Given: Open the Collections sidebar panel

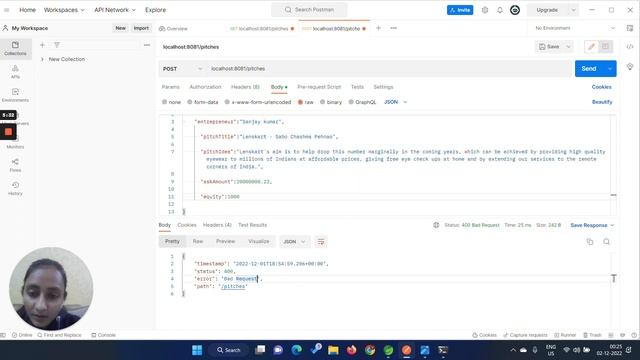Looking at the screenshot, I should coord(16,48).
